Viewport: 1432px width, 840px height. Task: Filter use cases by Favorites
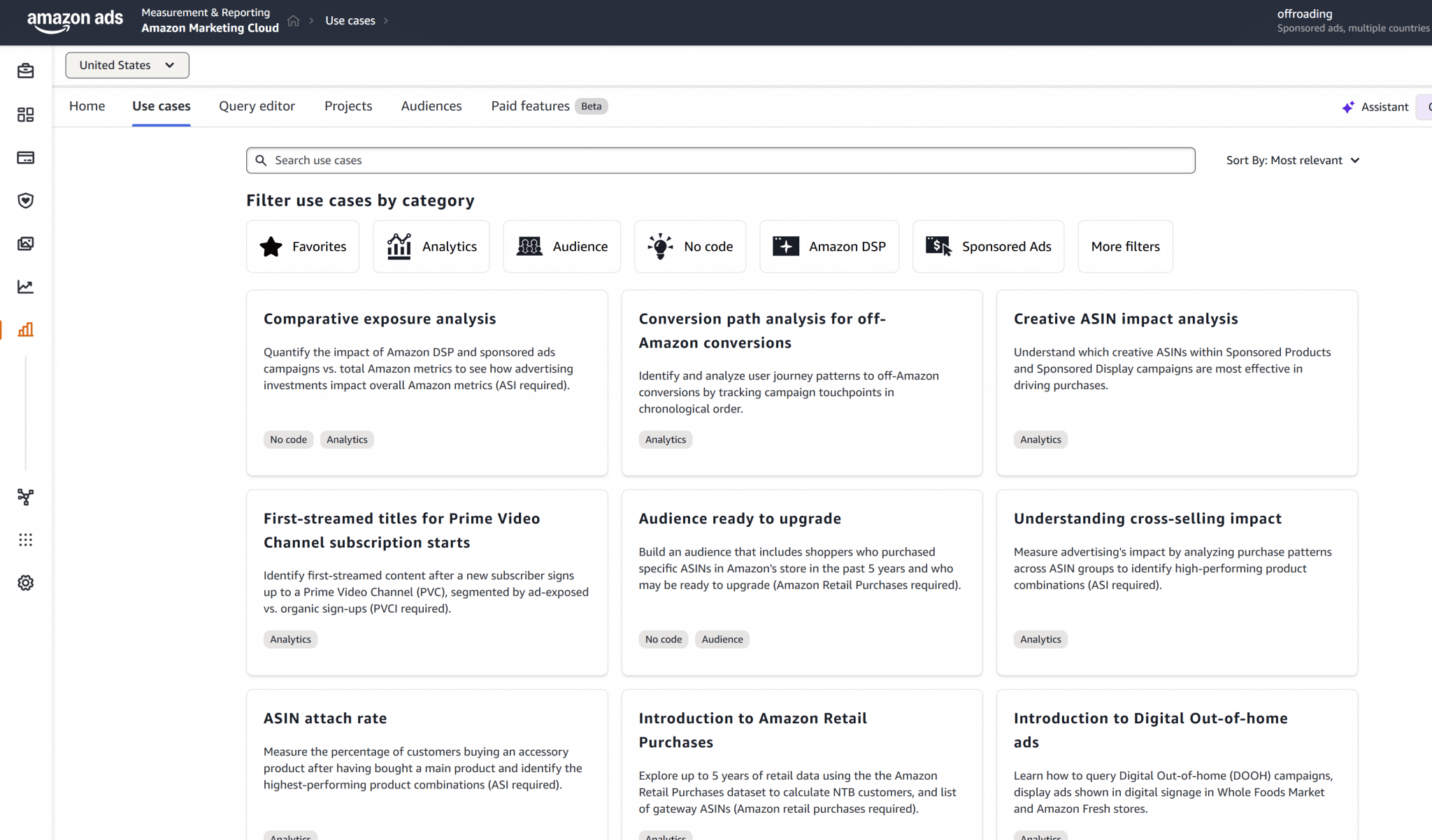303,247
